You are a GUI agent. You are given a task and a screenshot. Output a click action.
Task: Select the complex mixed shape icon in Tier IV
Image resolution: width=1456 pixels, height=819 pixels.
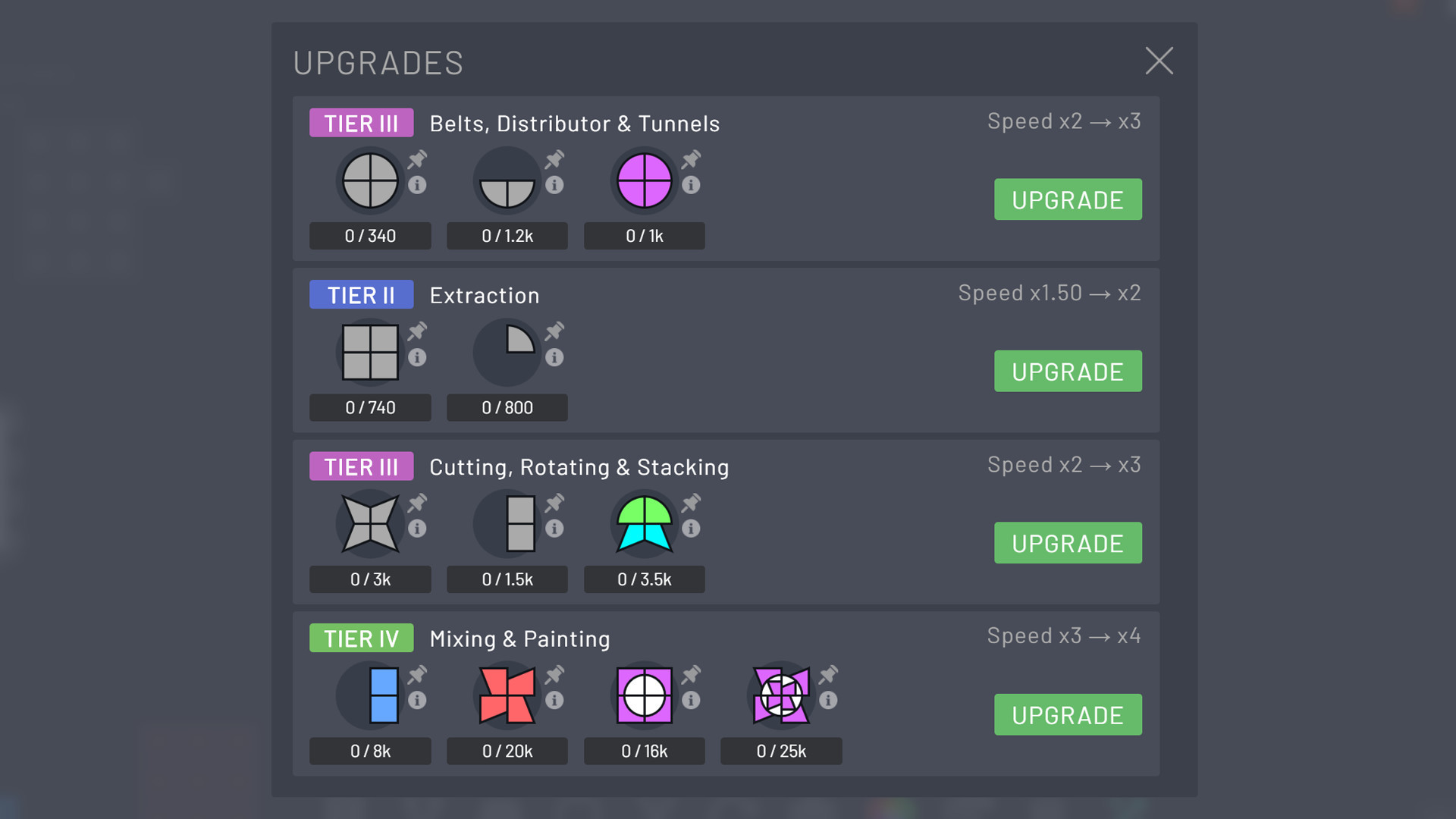[x=780, y=695]
